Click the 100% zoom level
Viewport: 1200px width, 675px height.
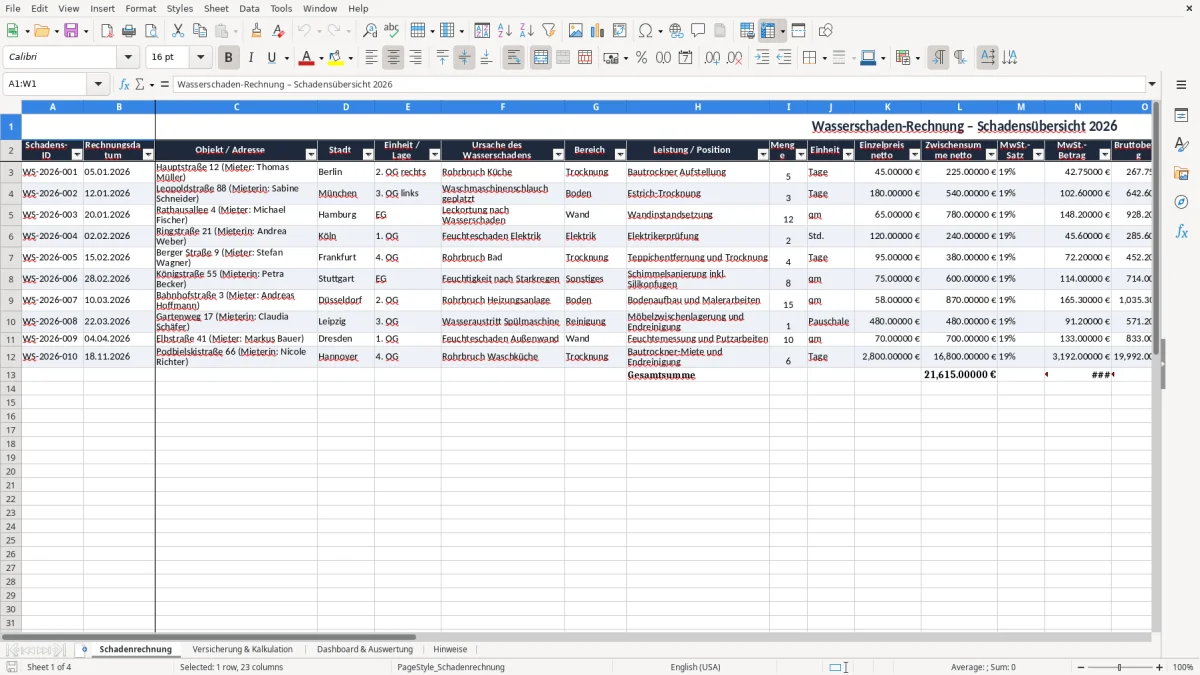pyautogui.click(x=1183, y=667)
